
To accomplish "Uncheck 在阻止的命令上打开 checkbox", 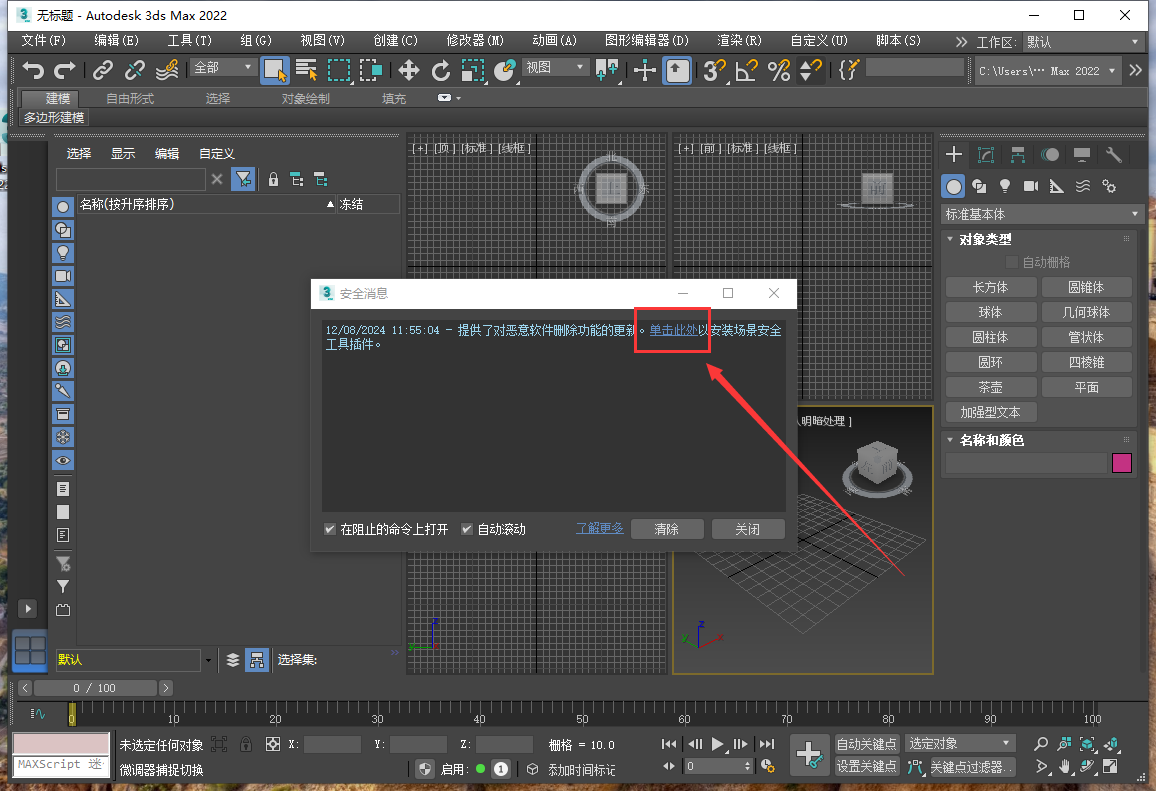I will point(330,529).
